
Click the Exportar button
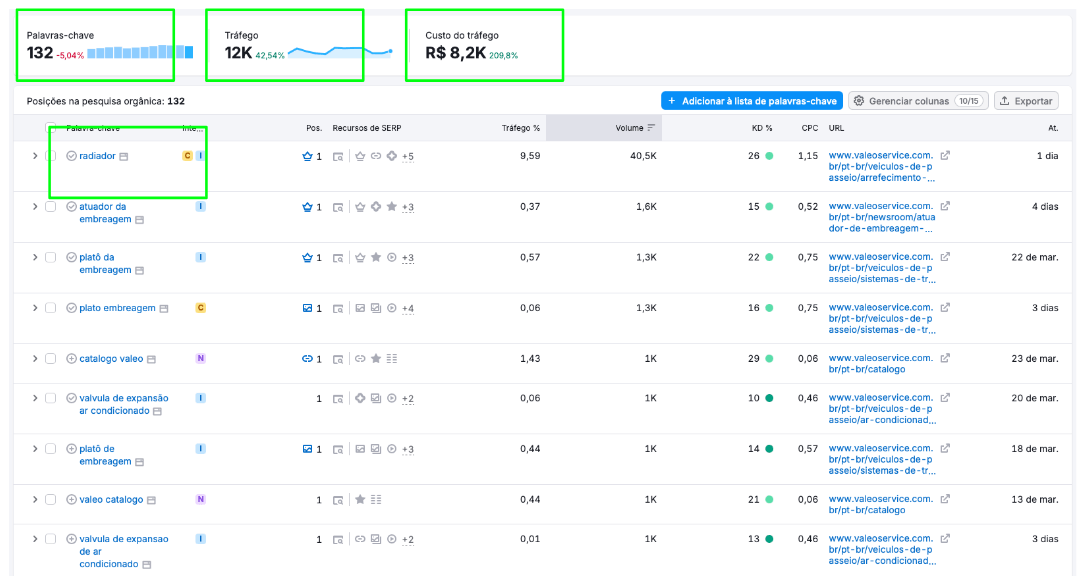1026,101
